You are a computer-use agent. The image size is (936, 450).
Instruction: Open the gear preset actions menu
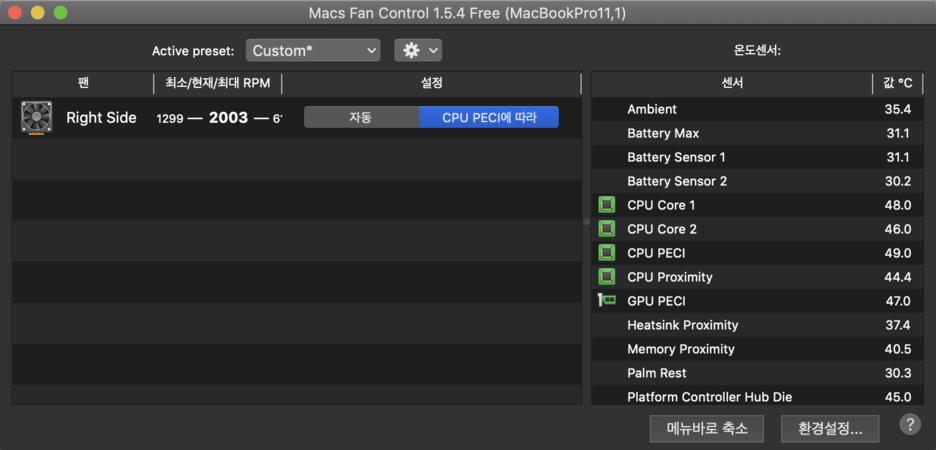(418, 51)
